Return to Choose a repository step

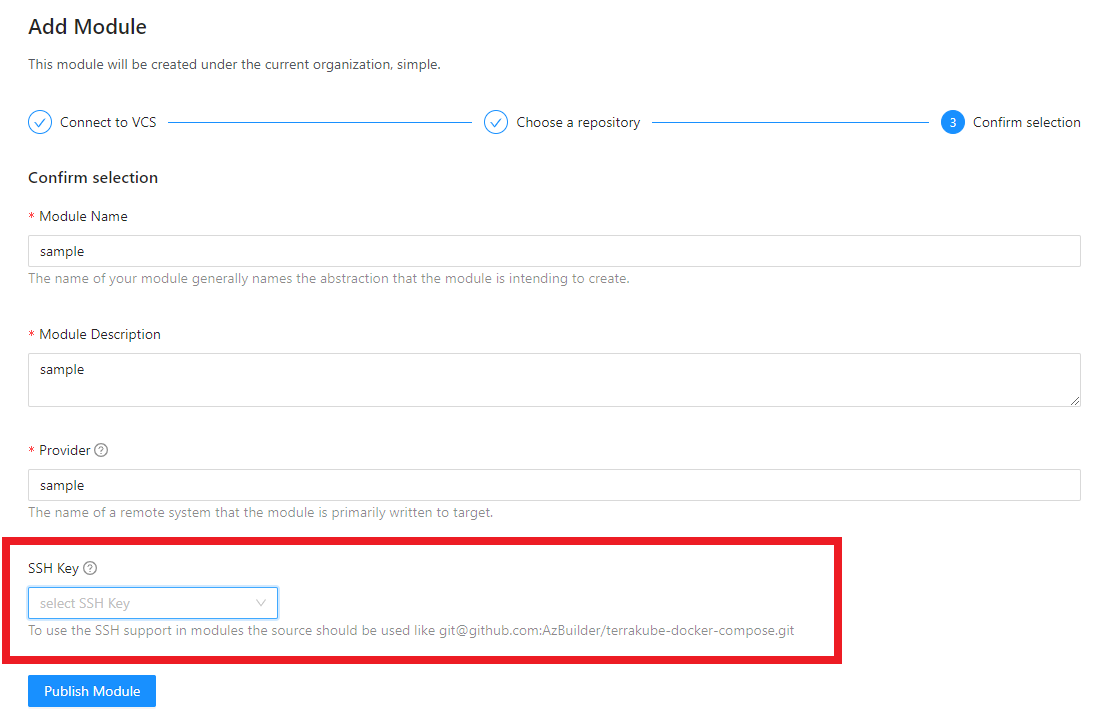click(x=578, y=122)
